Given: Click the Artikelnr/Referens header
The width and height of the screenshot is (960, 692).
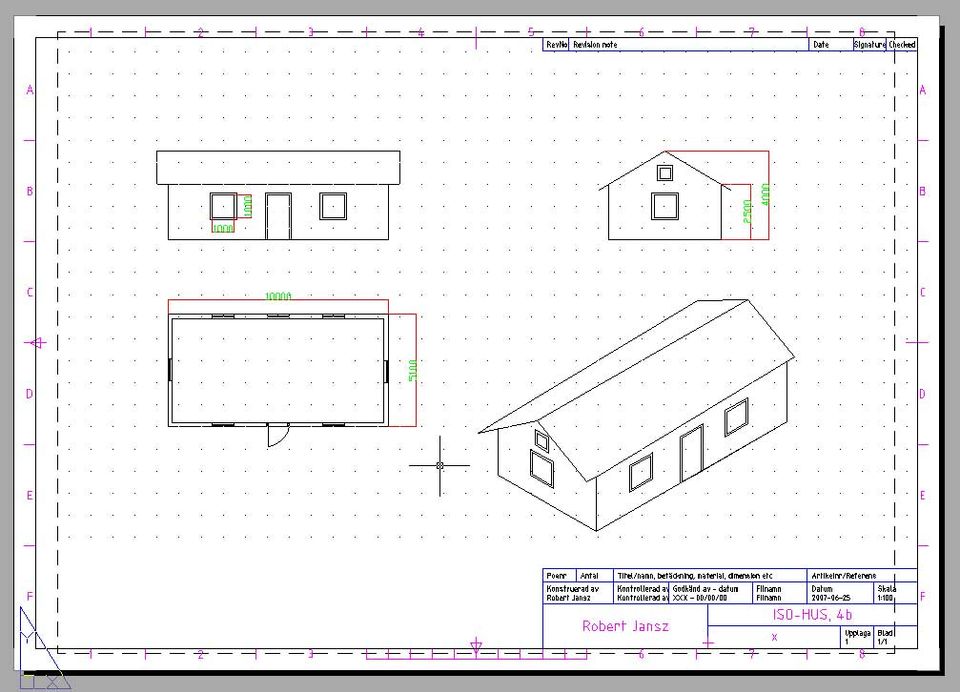Looking at the screenshot, I should 844,576.
